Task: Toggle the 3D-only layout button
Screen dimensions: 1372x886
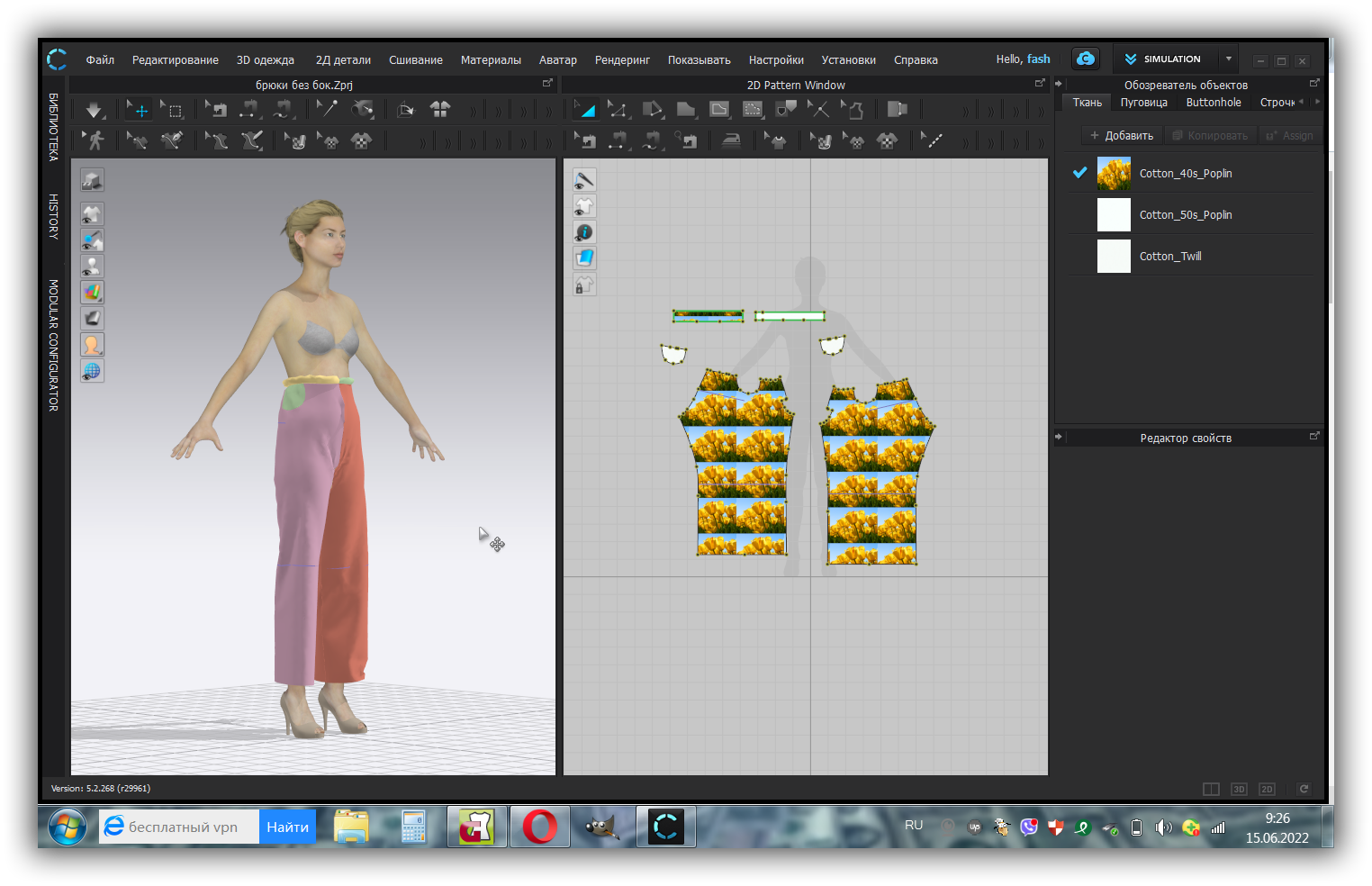Action: [1239, 789]
